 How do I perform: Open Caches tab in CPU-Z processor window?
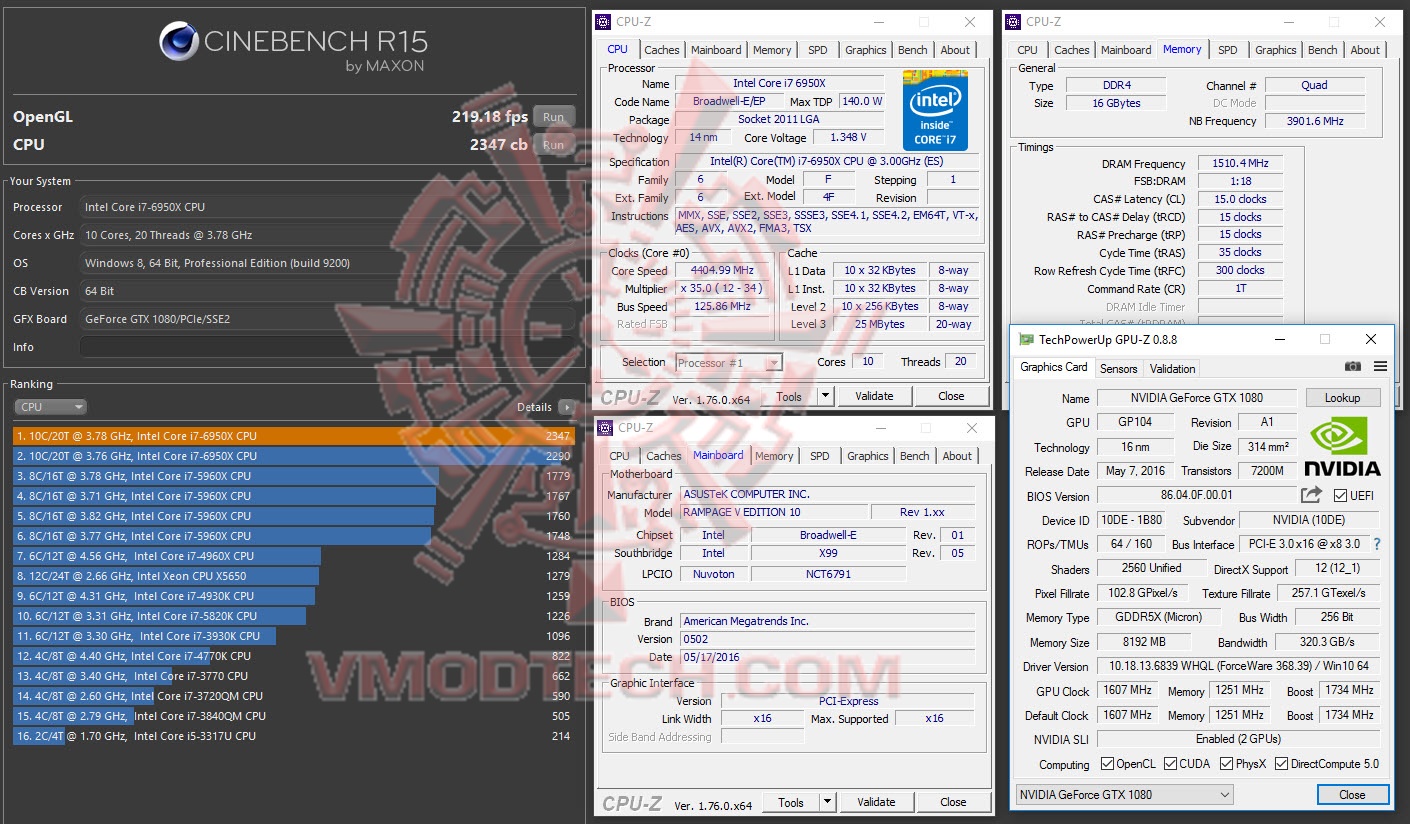click(662, 50)
